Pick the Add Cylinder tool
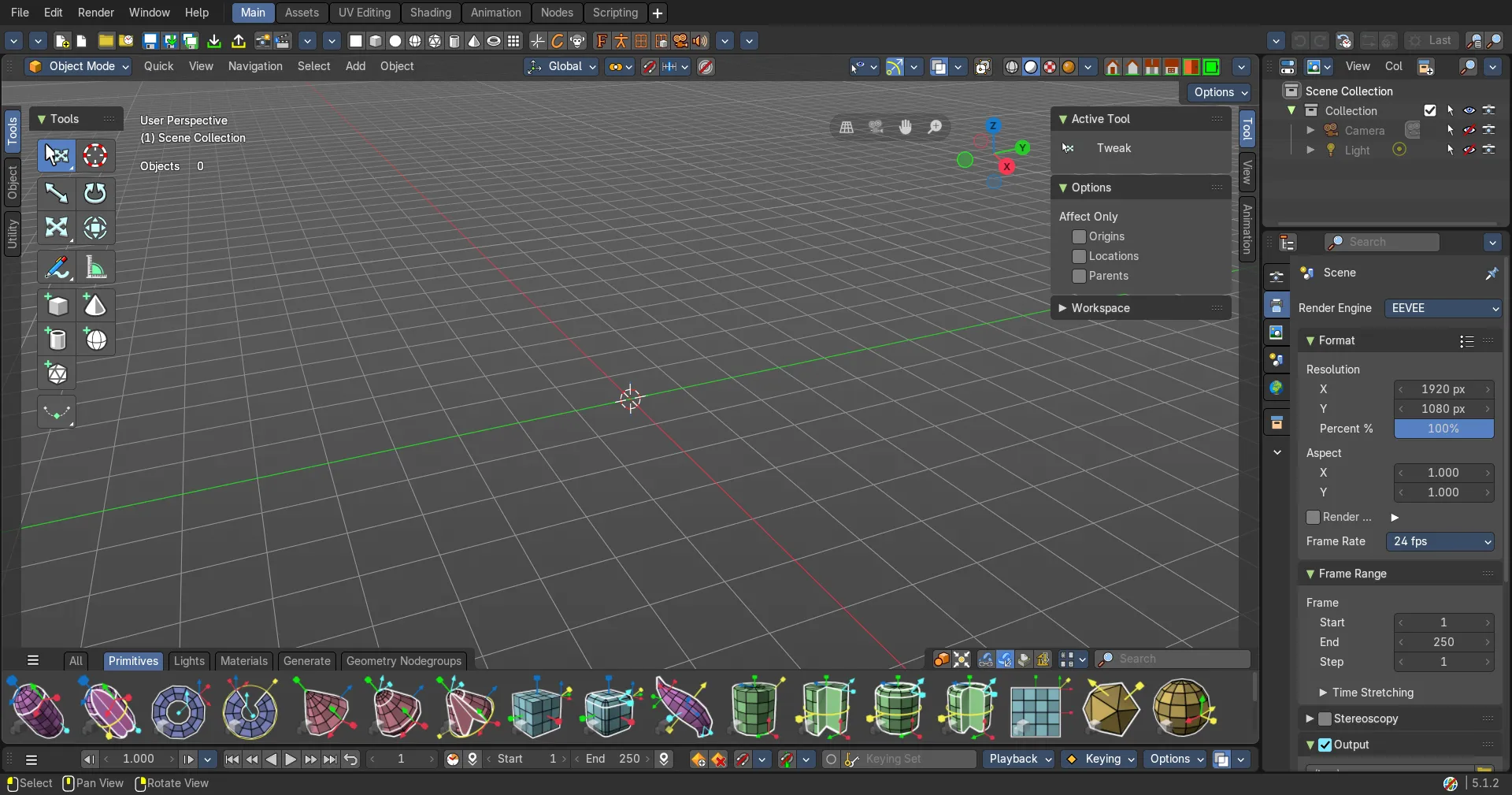The width and height of the screenshot is (1512, 795). pyautogui.click(x=57, y=340)
